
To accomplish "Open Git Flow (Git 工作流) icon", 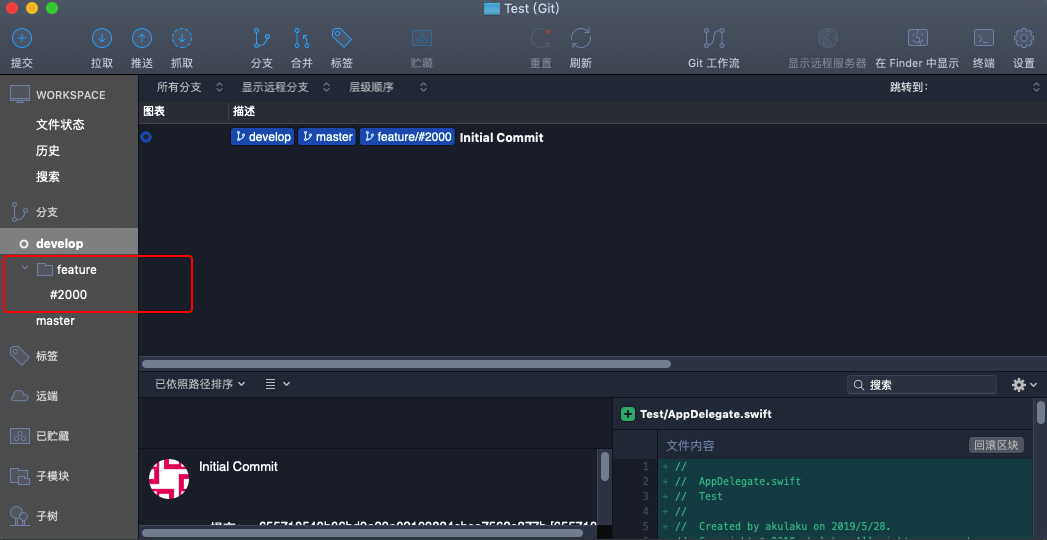I will pos(714,39).
